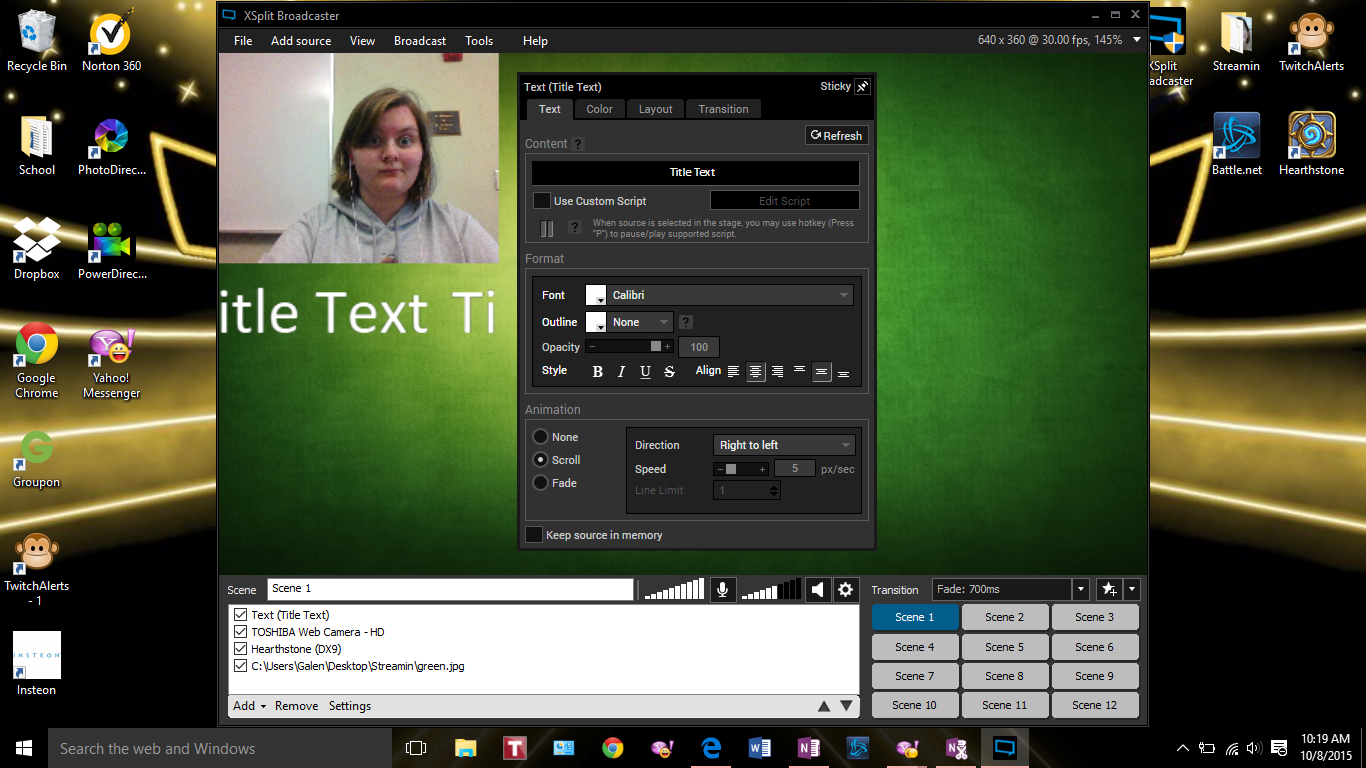1366x768 pixels.
Task: Apply bold text style
Action: pyautogui.click(x=597, y=371)
